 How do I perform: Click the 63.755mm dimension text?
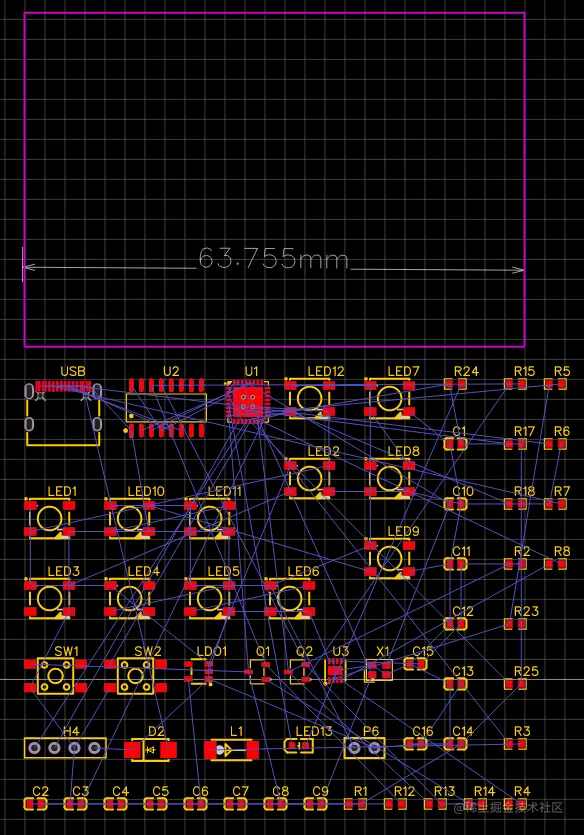(x=274, y=258)
